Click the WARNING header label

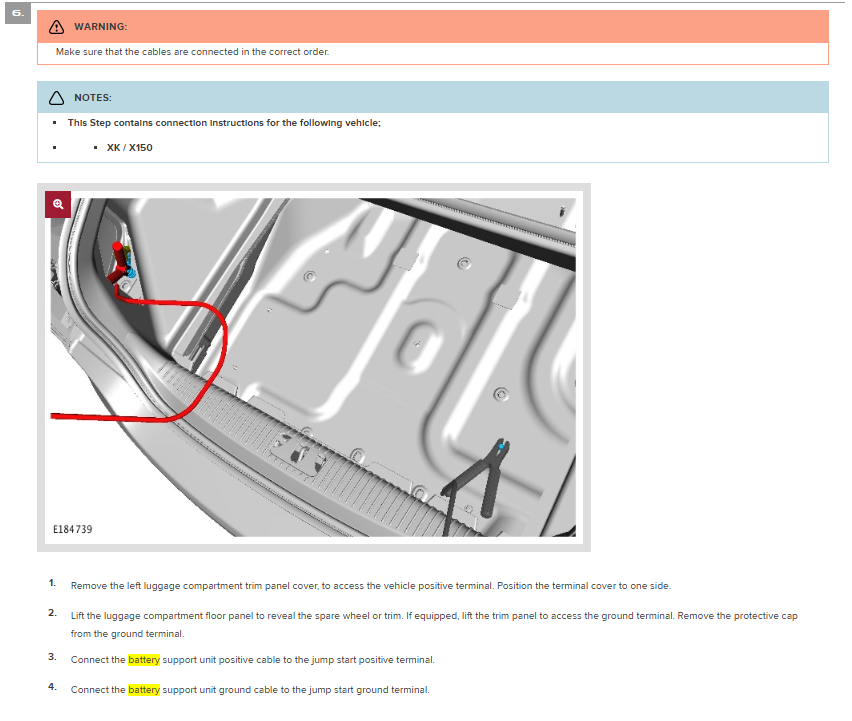[100, 26]
